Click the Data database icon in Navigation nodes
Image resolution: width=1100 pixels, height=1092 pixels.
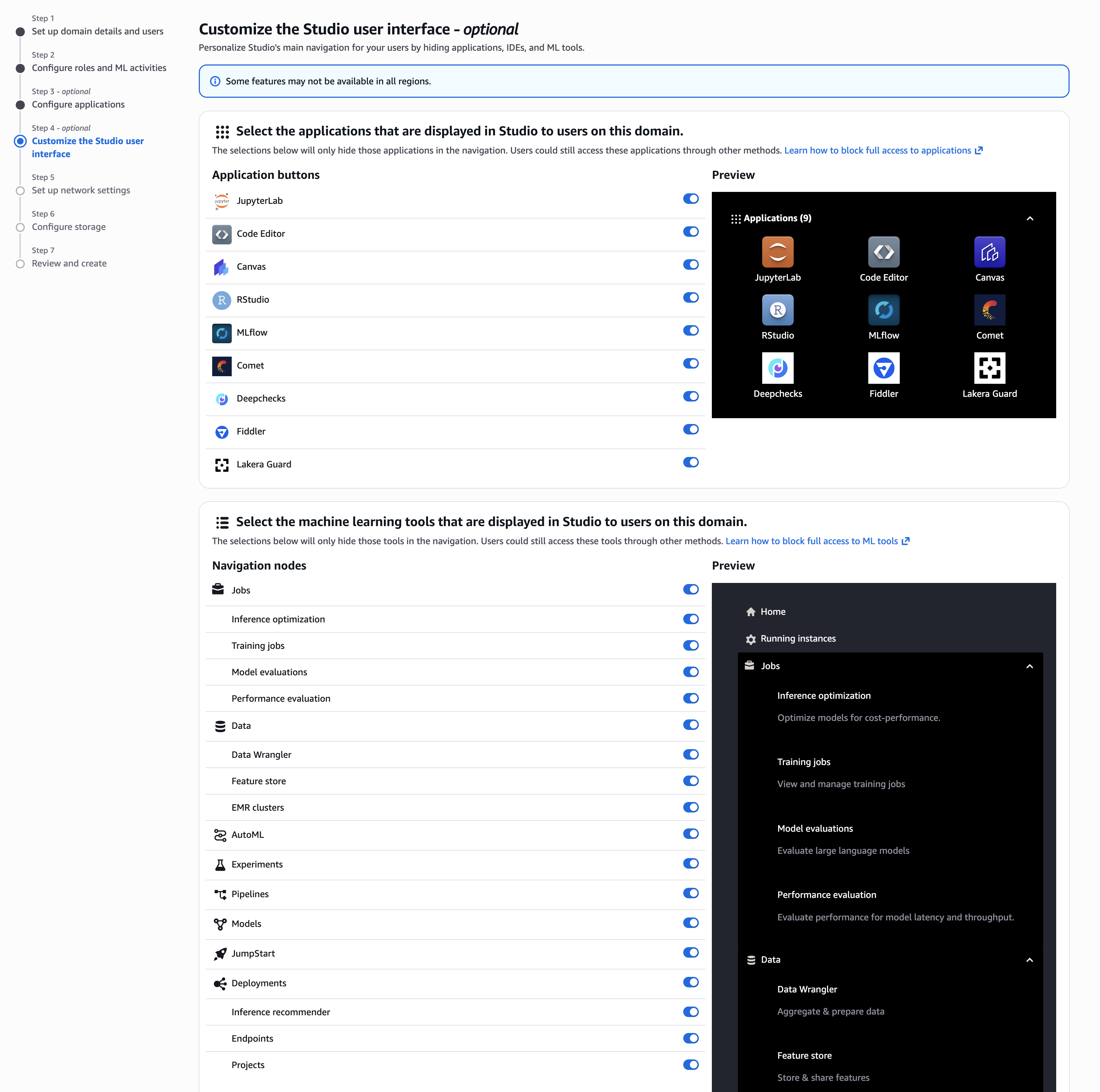pyautogui.click(x=221, y=726)
